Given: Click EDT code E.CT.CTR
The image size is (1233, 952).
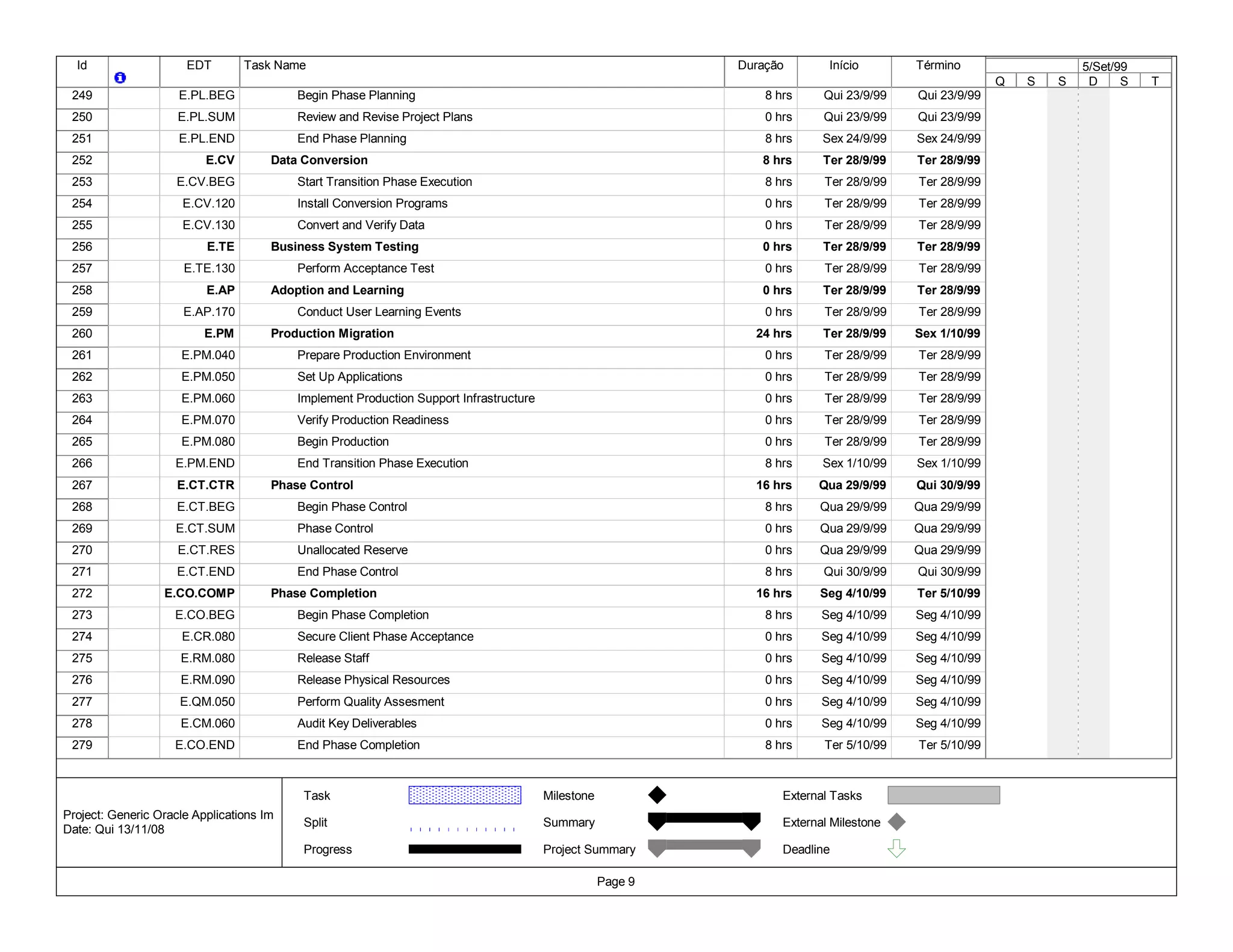Looking at the screenshot, I should coord(205,486).
